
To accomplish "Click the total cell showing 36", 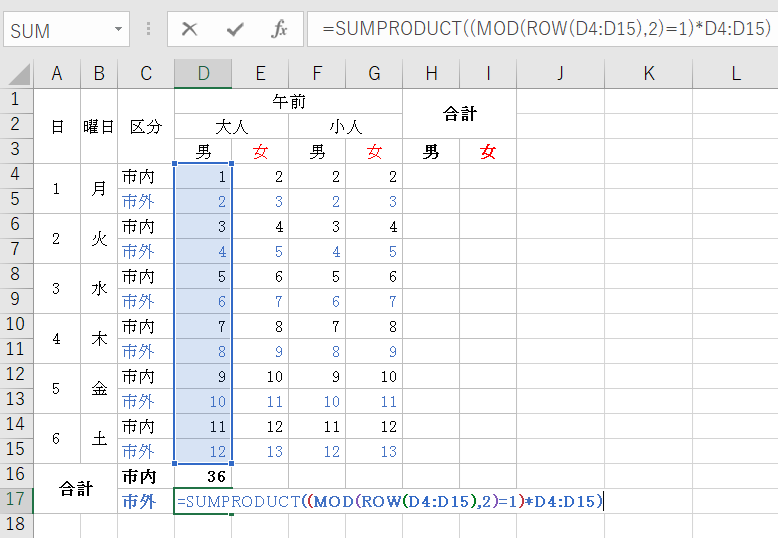I will click(x=203, y=476).
